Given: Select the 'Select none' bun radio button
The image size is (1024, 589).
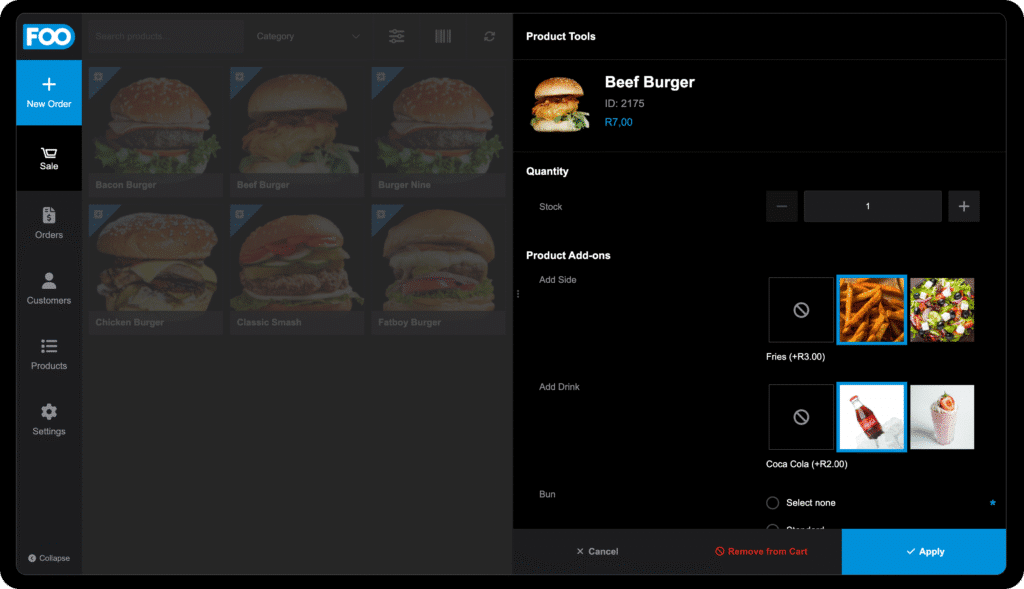Looking at the screenshot, I should [x=772, y=503].
